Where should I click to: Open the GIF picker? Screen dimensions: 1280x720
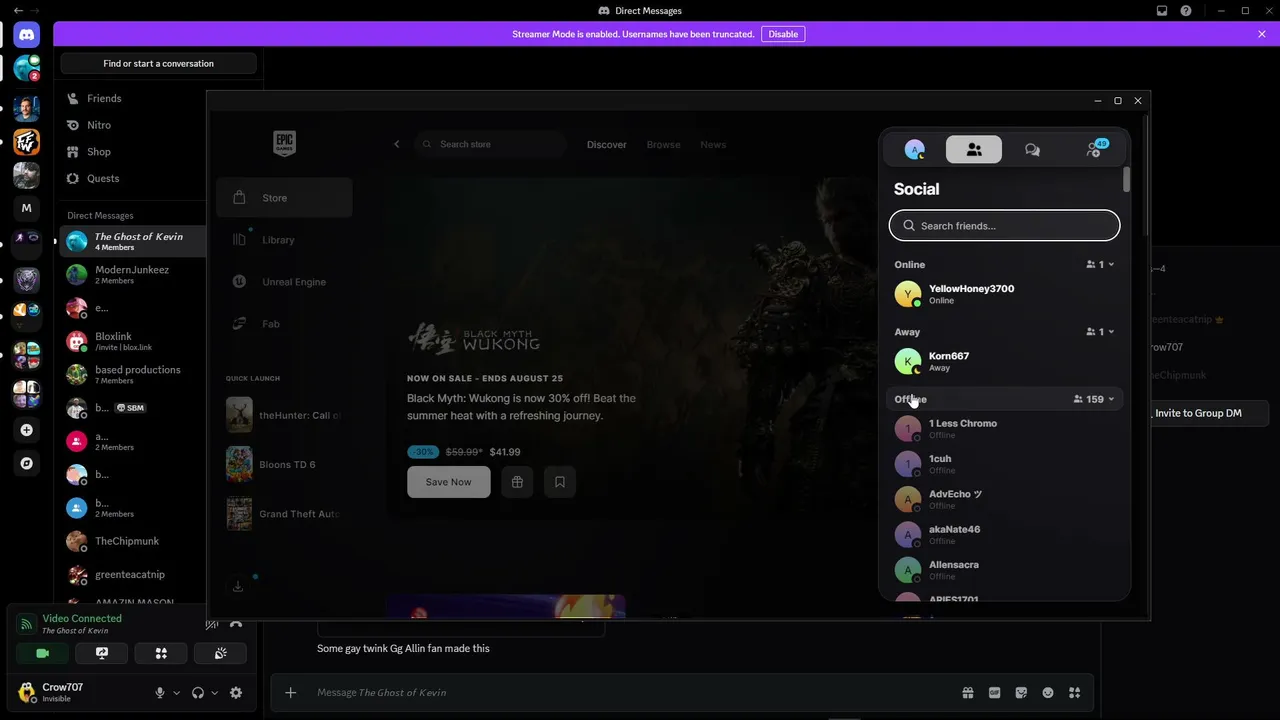click(995, 693)
